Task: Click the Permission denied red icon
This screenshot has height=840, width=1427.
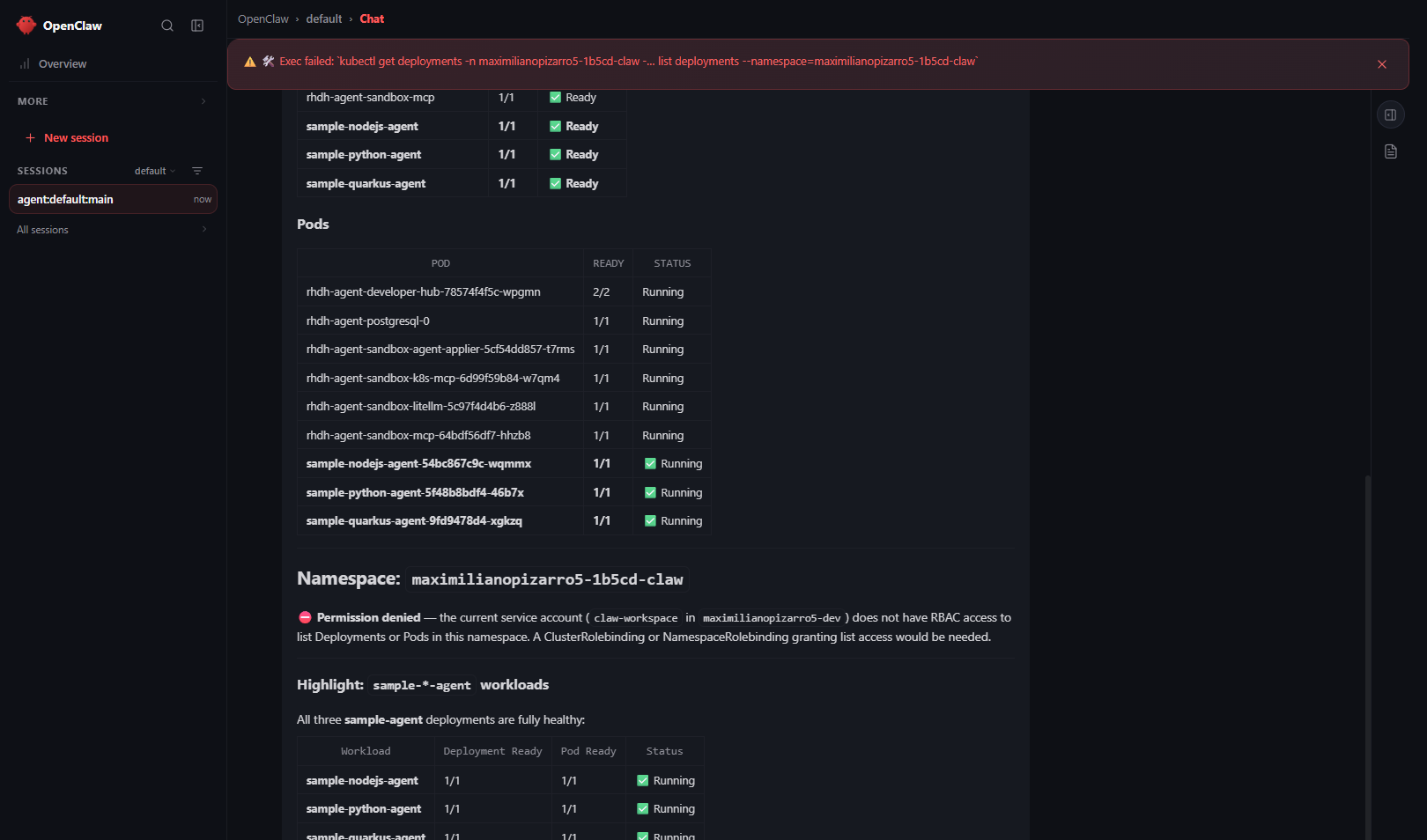Action: 305,617
